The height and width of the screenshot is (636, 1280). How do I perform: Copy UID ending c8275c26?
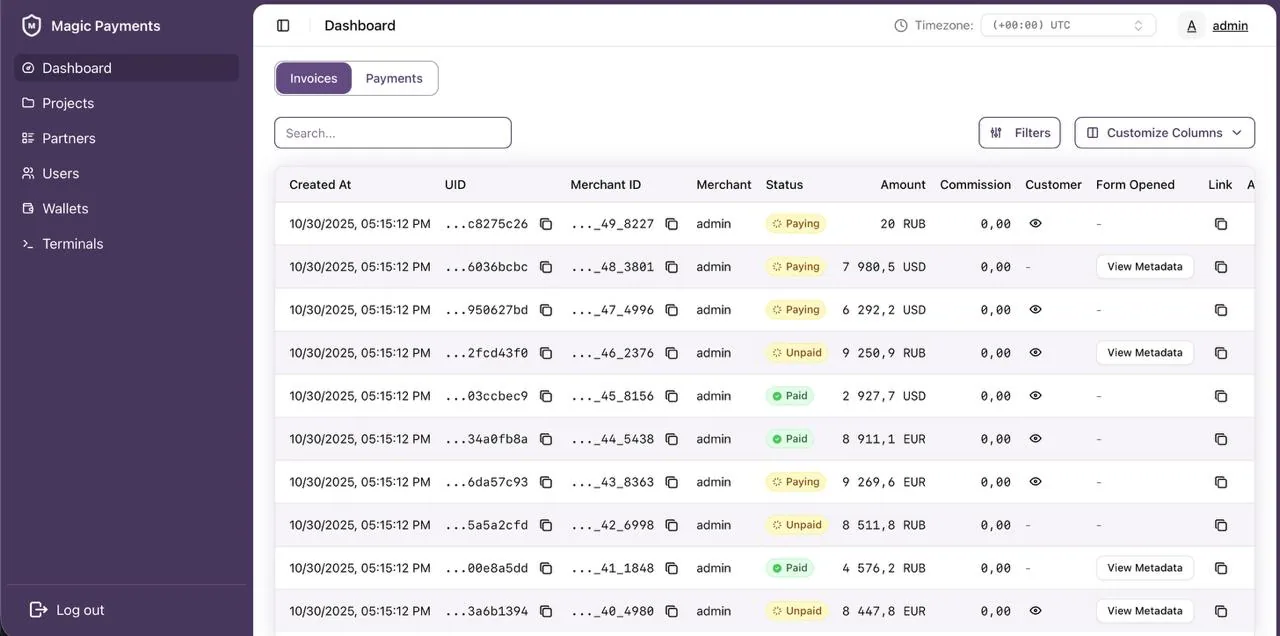click(546, 224)
